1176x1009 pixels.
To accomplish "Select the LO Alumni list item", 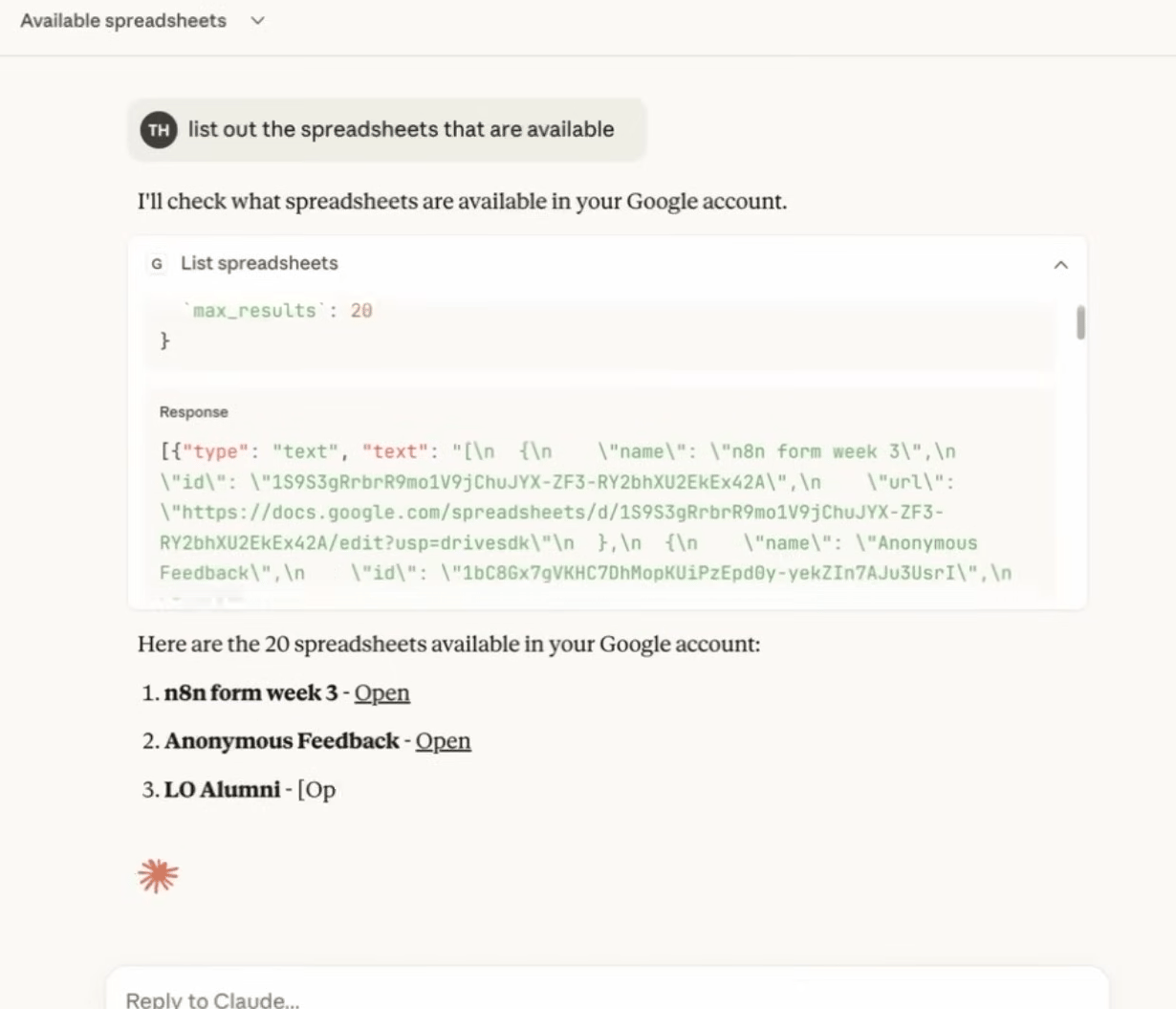I will pos(223,790).
